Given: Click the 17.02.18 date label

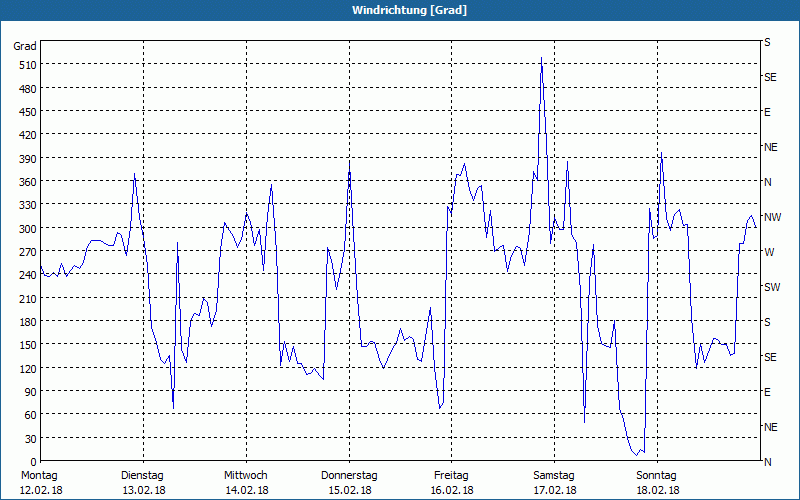Looking at the screenshot, I should pos(555,490).
